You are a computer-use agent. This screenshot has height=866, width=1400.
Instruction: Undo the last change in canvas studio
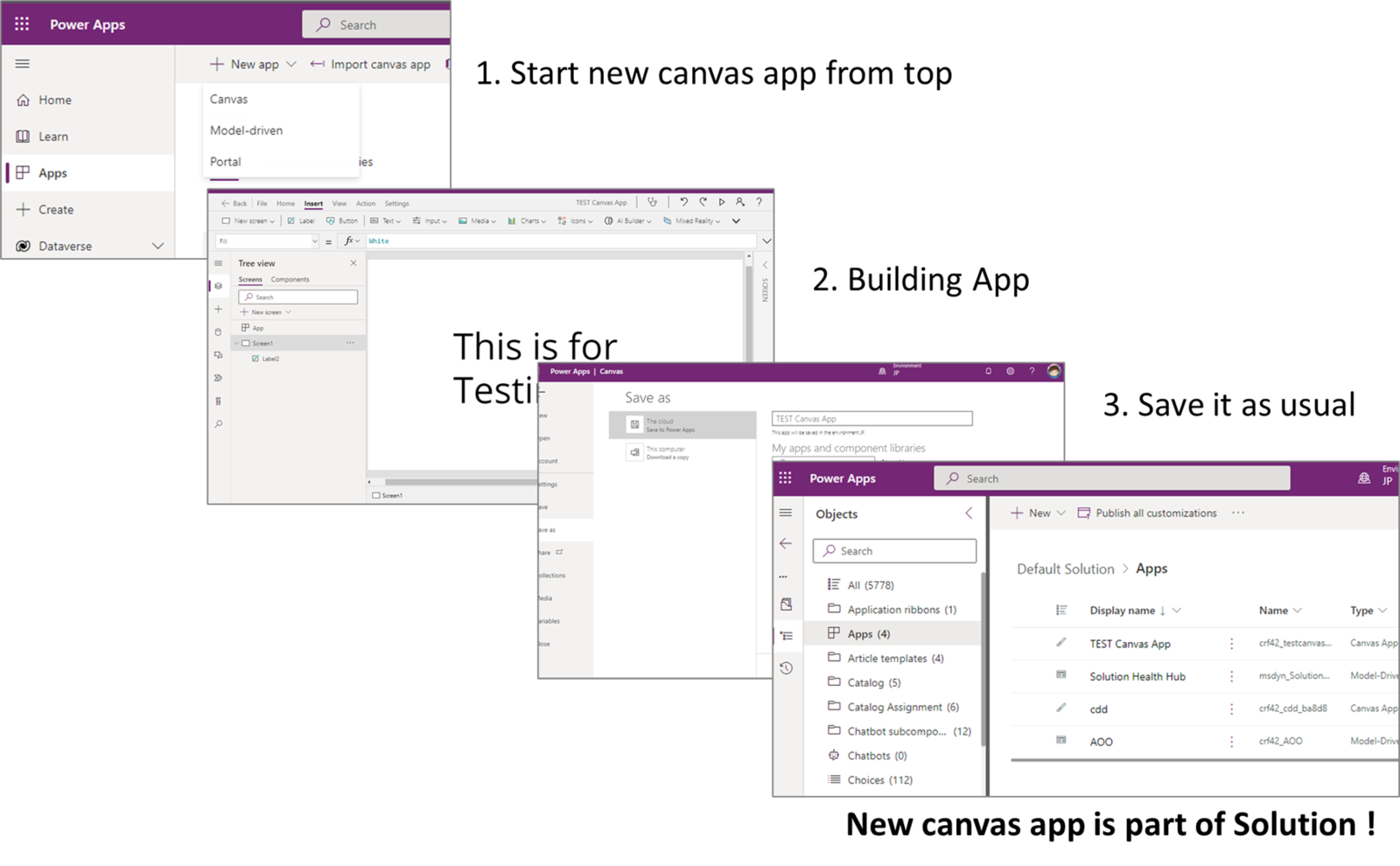pyautogui.click(x=683, y=202)
